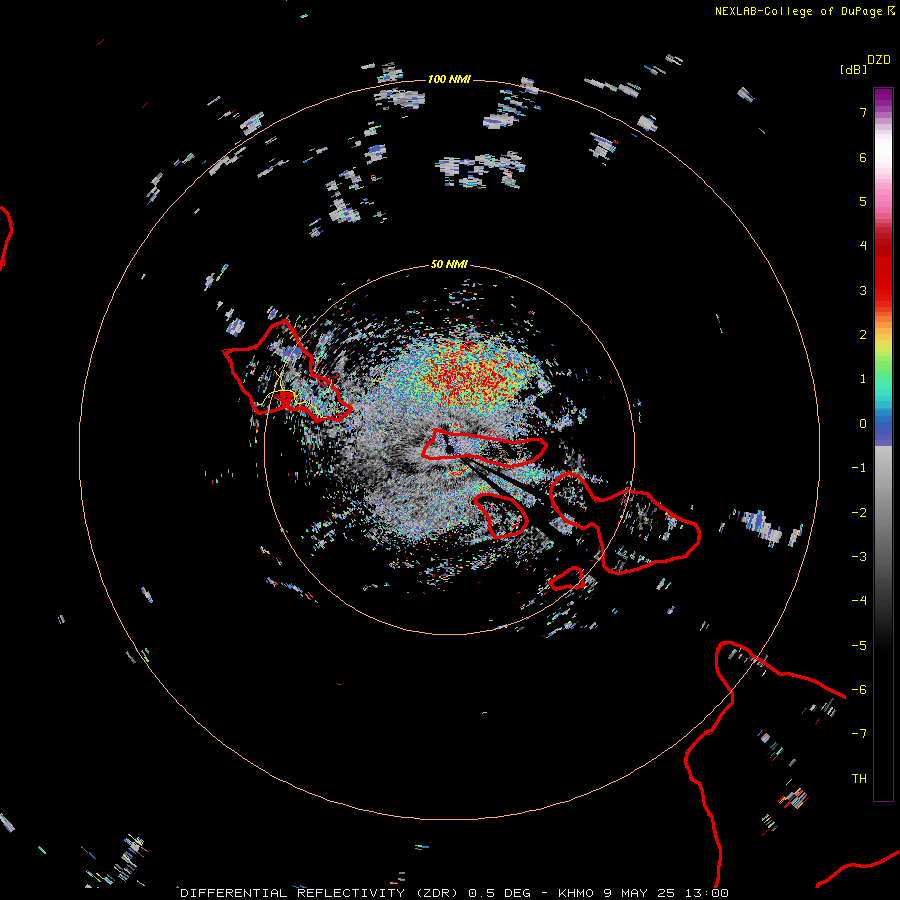Select the -6 tick label on color scale
Screen dimensions: 900x900
click(859, 690)
